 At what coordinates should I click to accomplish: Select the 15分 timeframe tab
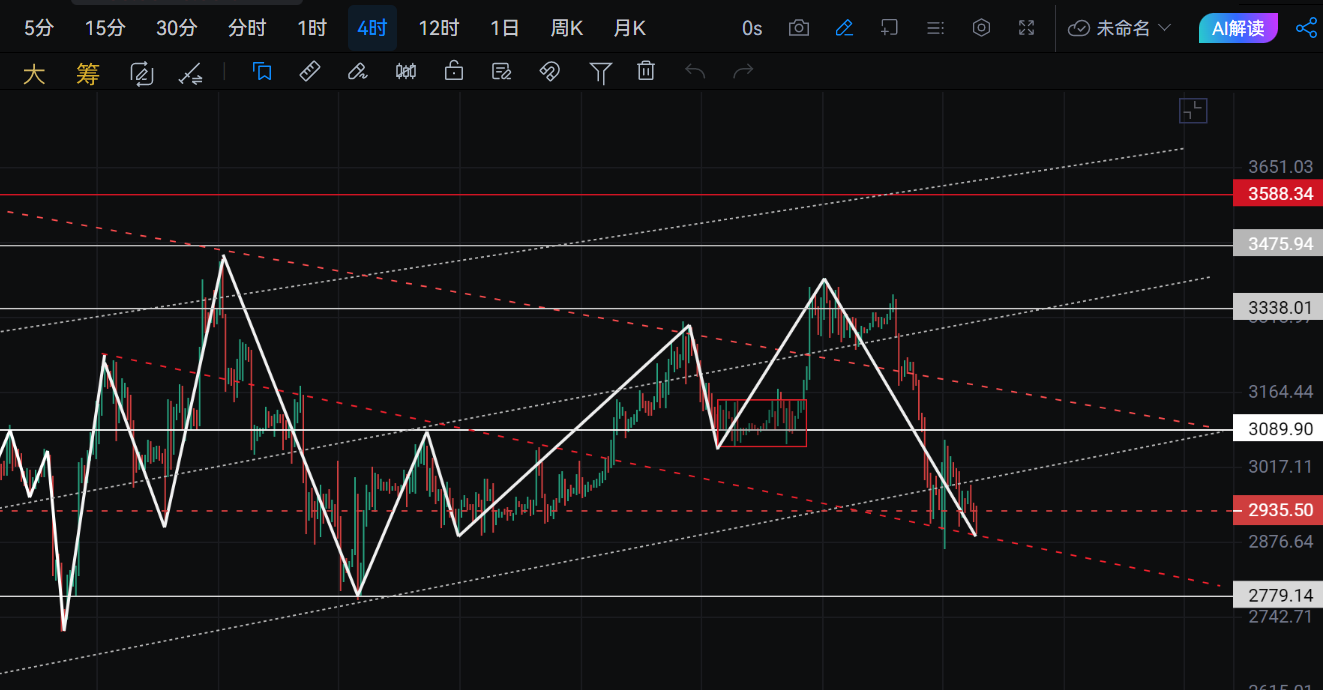[x=105, y=28]
